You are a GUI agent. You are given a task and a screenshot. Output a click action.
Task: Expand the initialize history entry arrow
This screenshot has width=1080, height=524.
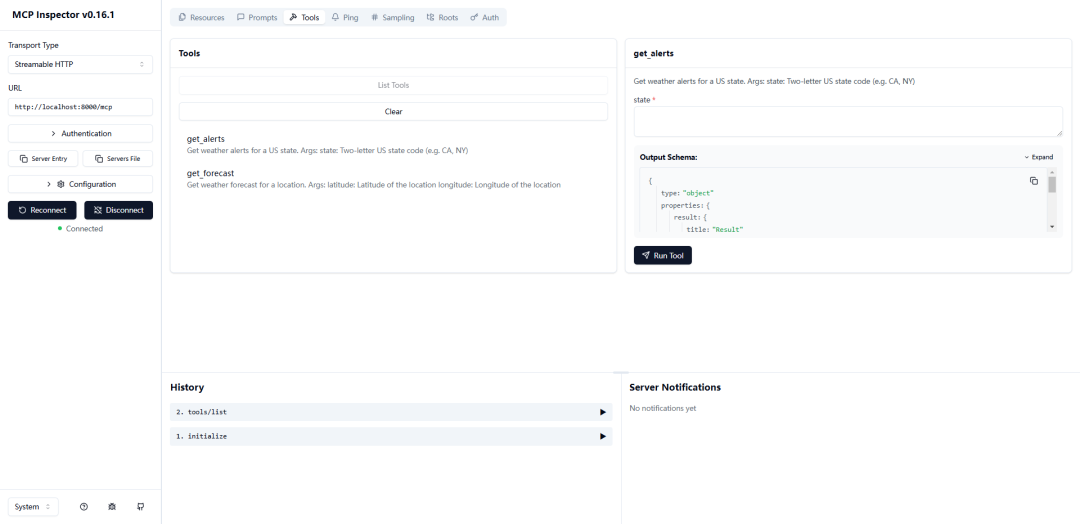(603, 437)
